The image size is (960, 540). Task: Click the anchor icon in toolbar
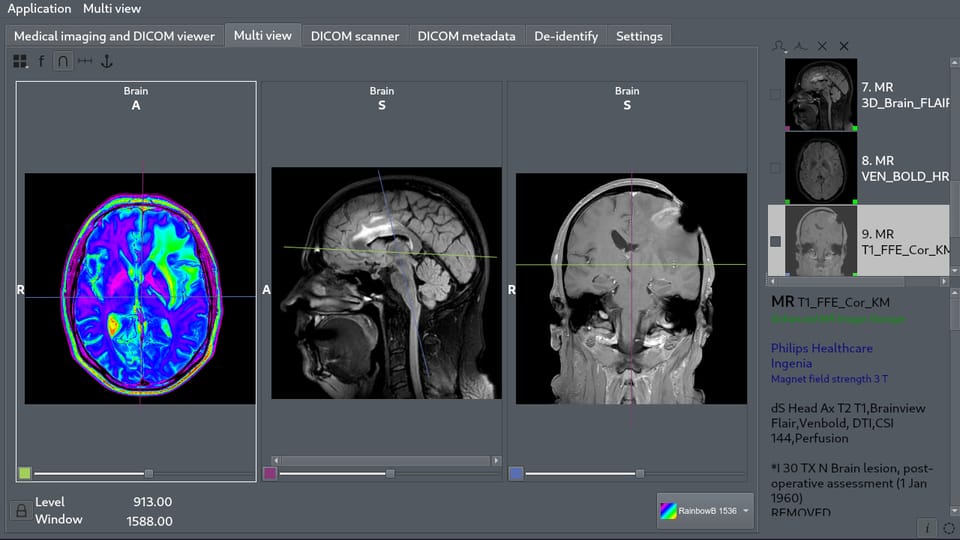click(x=107, y=61)
